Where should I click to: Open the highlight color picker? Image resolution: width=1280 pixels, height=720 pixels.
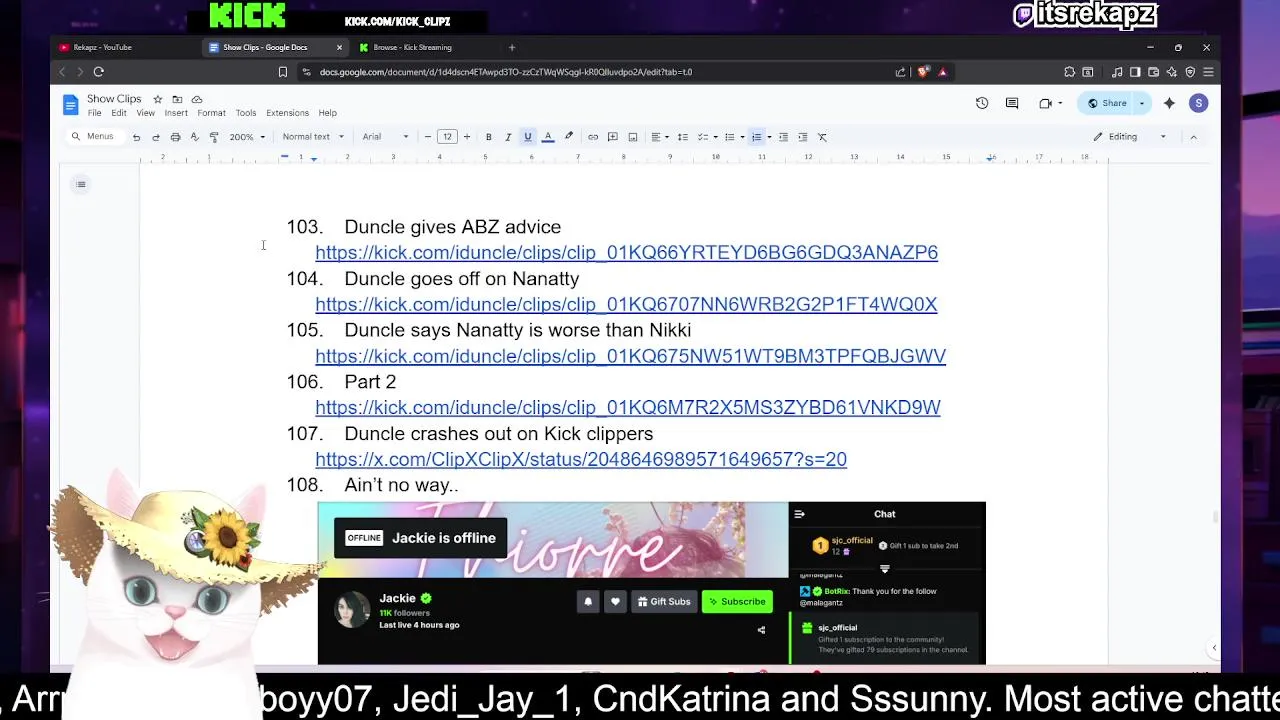pos(569,137)
